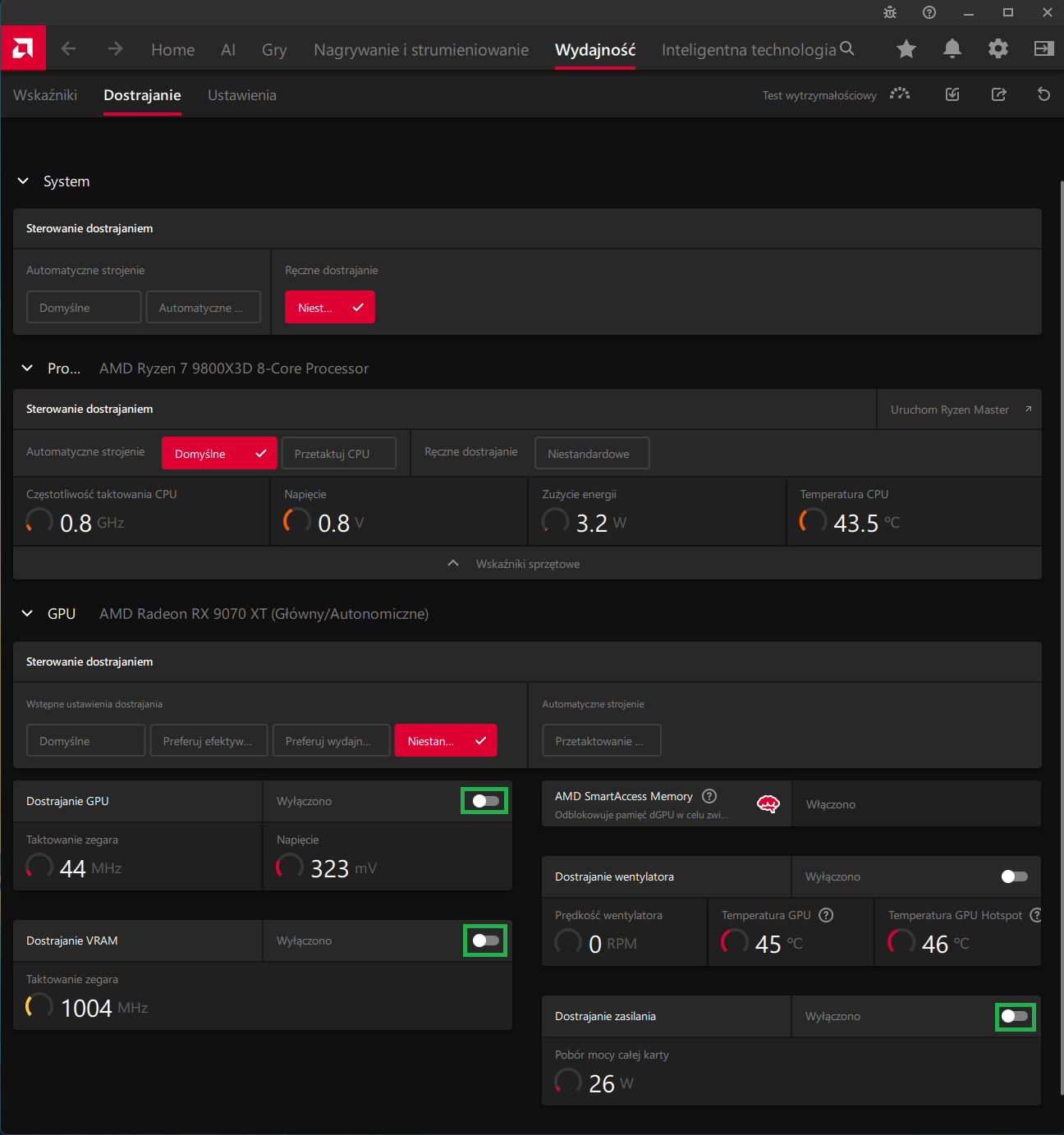Open the settings gear icon
Viewport: 1064px width, 1135px height.
coord(998,49)
